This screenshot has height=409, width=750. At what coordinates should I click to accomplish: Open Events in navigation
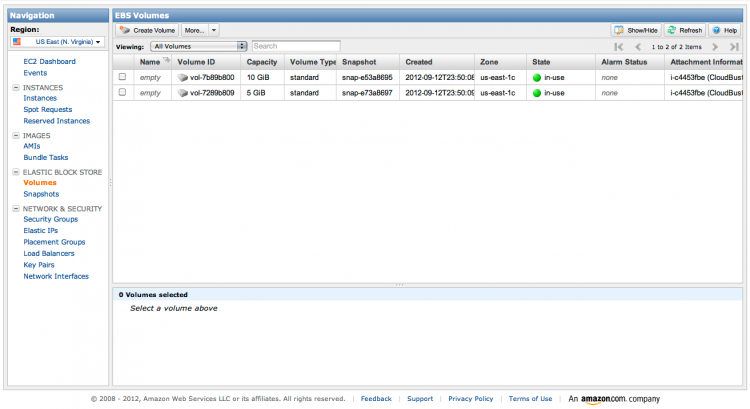coord(35,73)
